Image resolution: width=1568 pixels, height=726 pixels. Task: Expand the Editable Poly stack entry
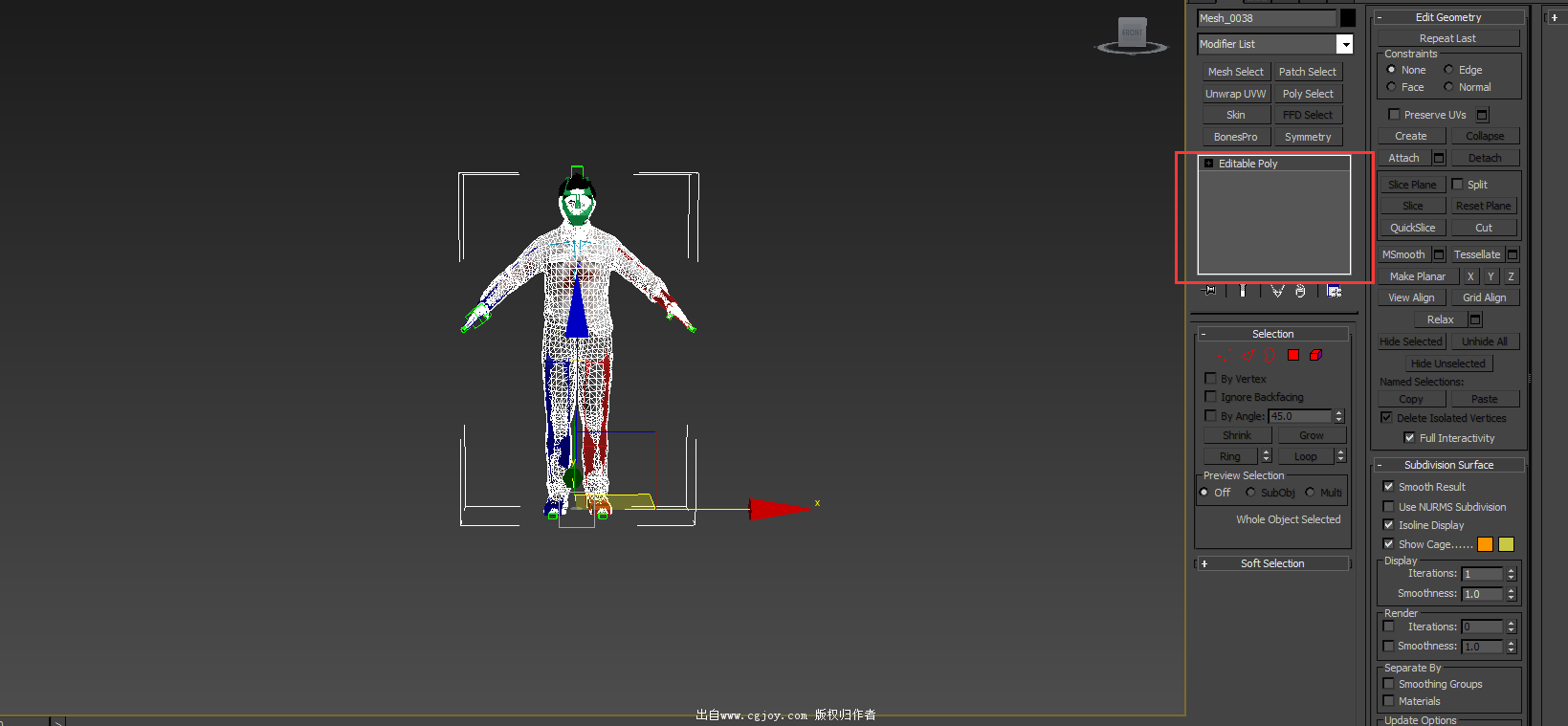[1209, 164]
